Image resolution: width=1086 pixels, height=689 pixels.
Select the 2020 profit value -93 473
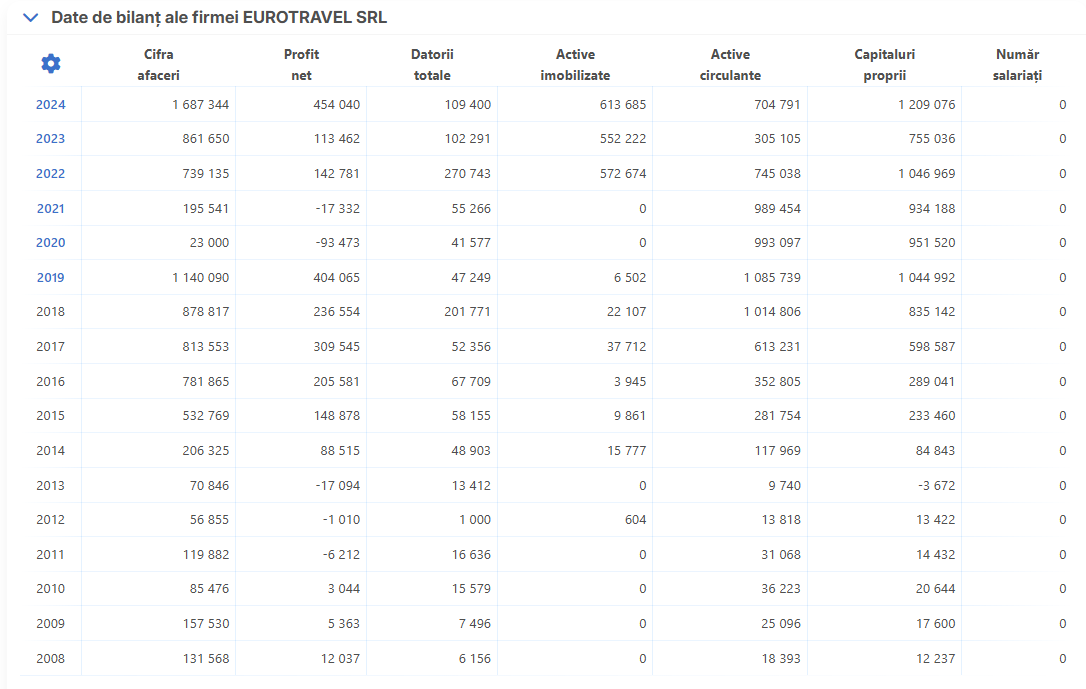coord(338,243)
